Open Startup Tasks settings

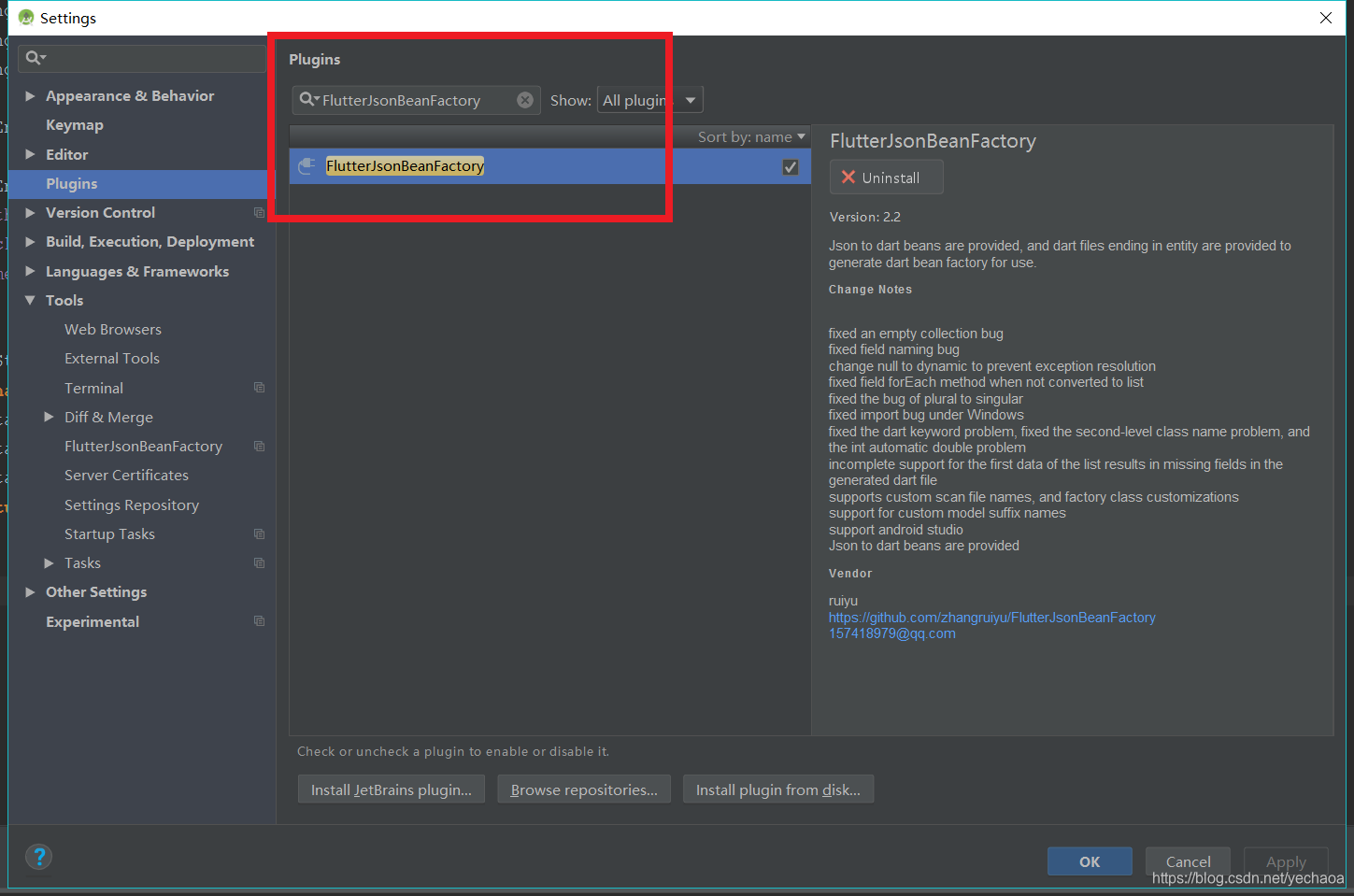[x=109, y=534]
